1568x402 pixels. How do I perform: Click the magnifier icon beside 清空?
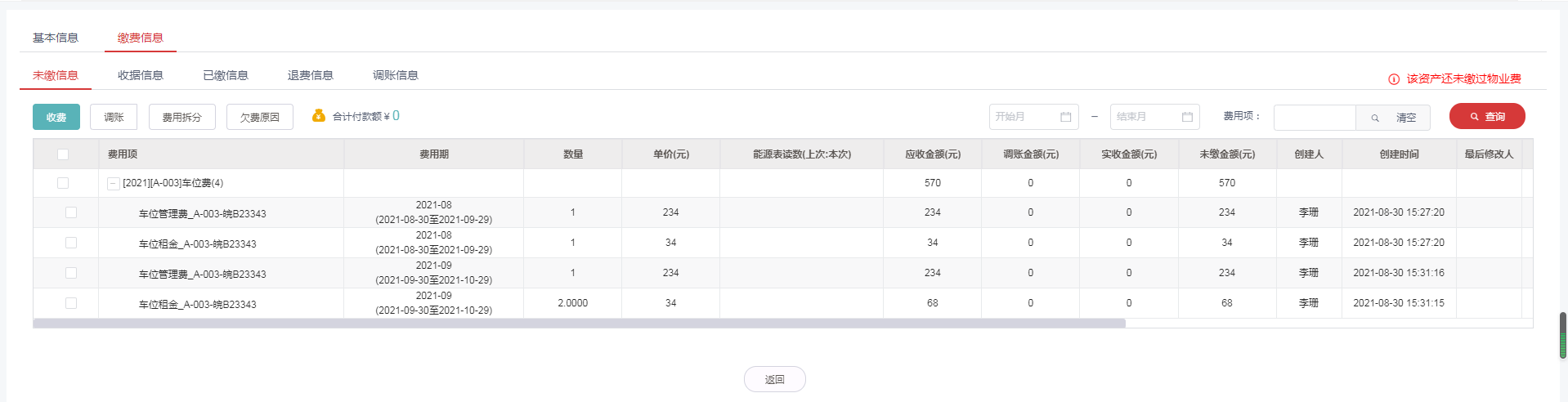tap(1375, 118)
